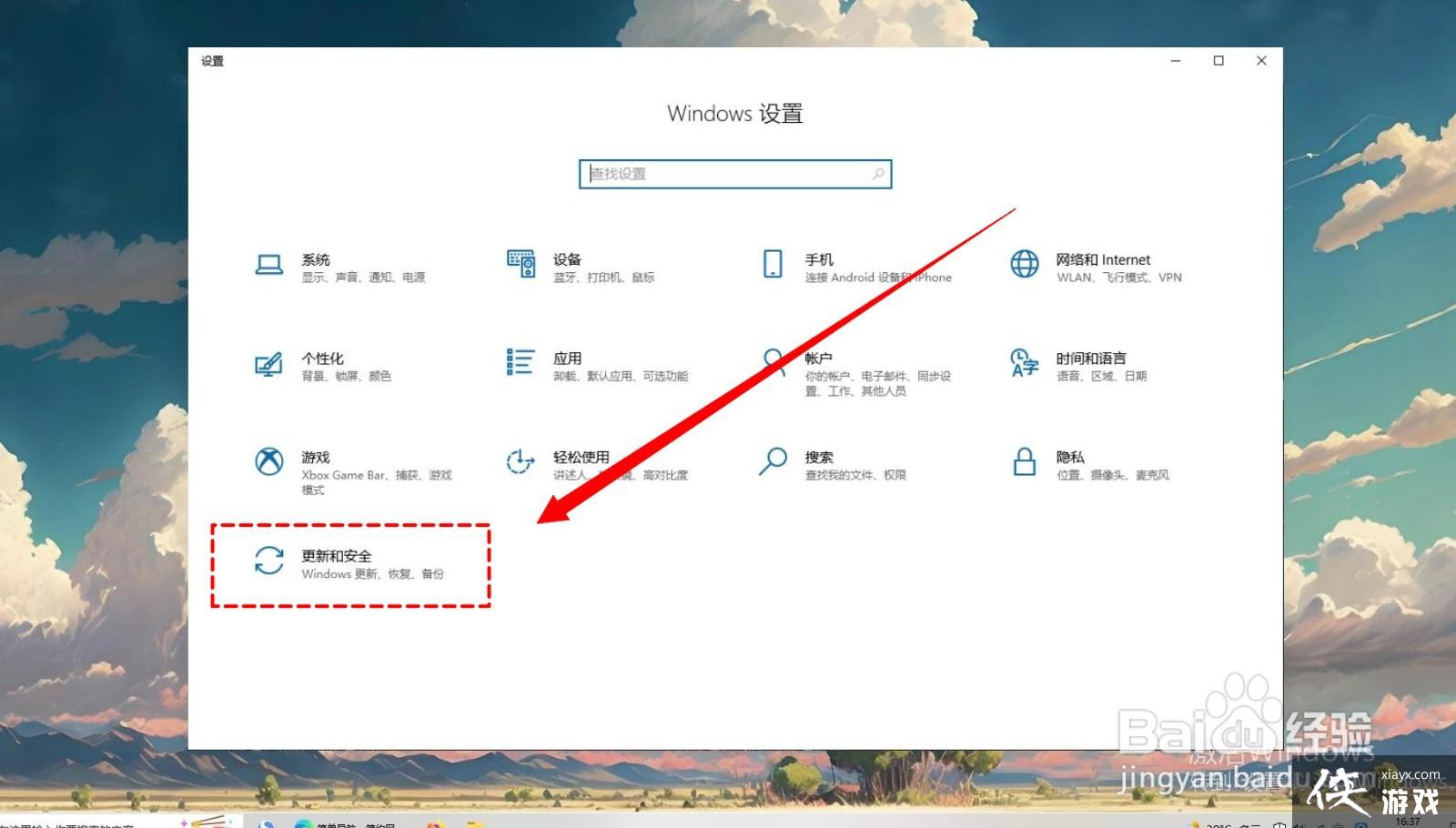1456x828 pixels.
Task: Click the 查找设置 search input field
Action: click(735, 174)
